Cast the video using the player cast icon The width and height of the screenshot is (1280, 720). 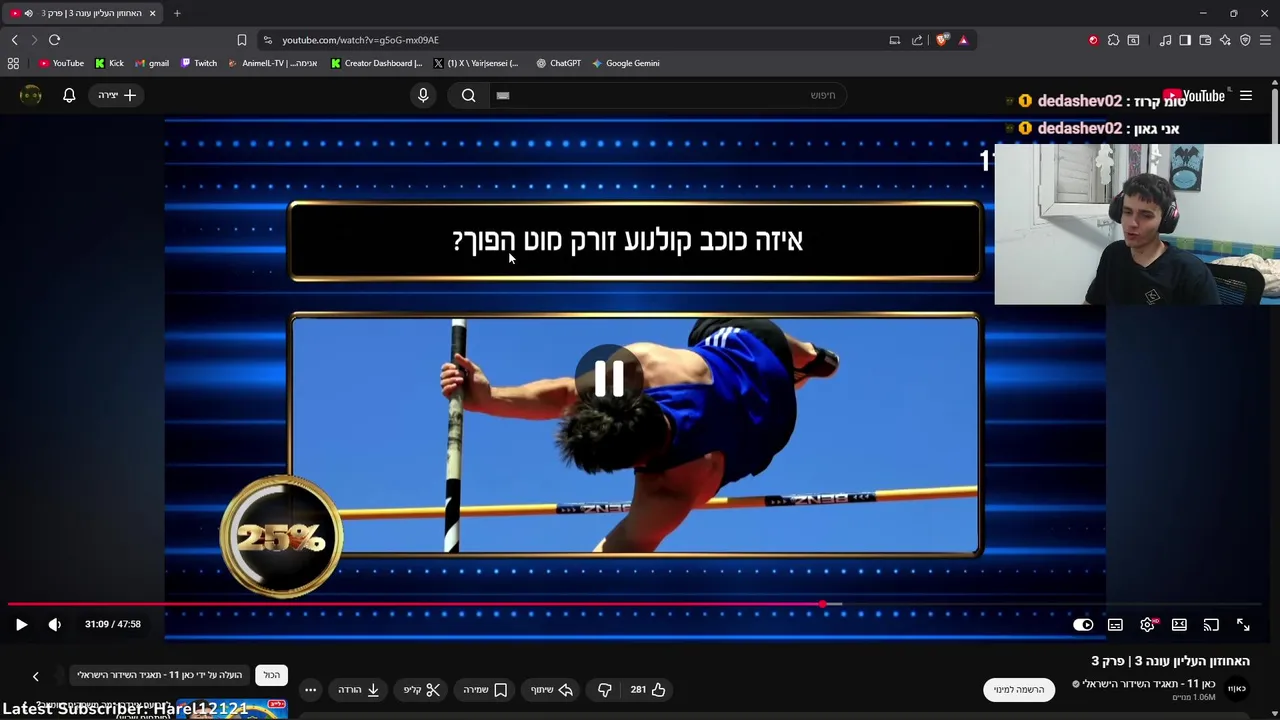(1211, 625)
